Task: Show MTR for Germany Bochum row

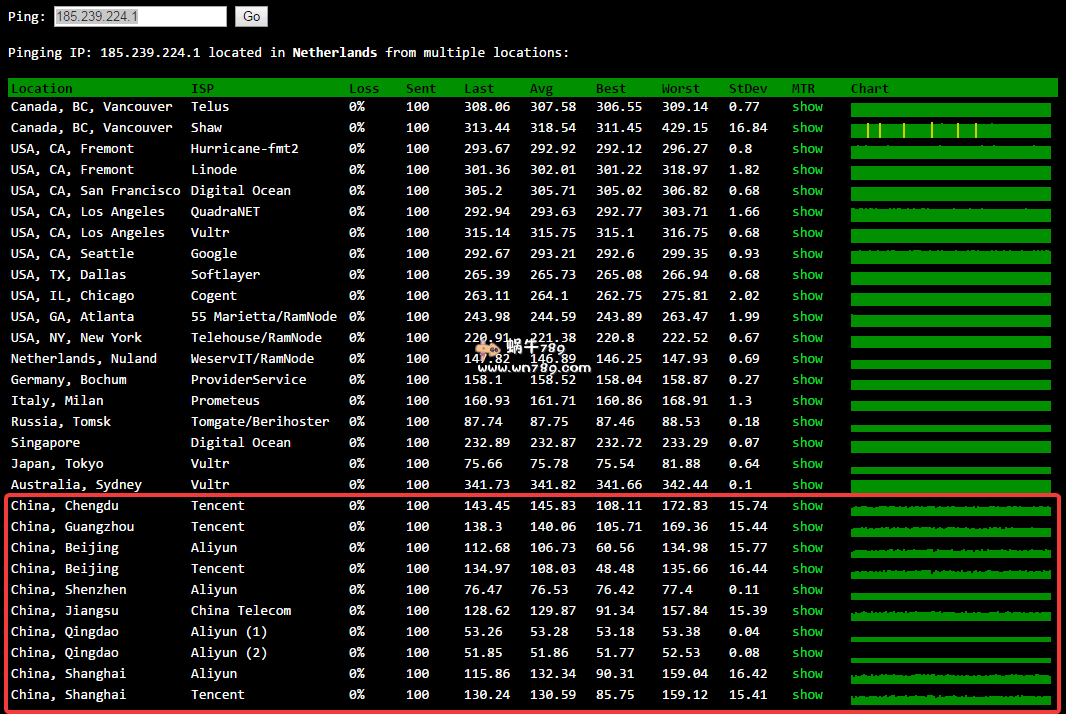Action: coord(807,380)
